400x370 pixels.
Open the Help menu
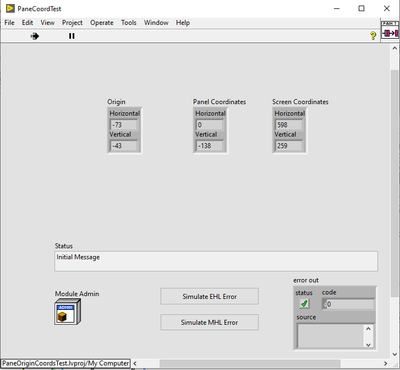(183, 23)
